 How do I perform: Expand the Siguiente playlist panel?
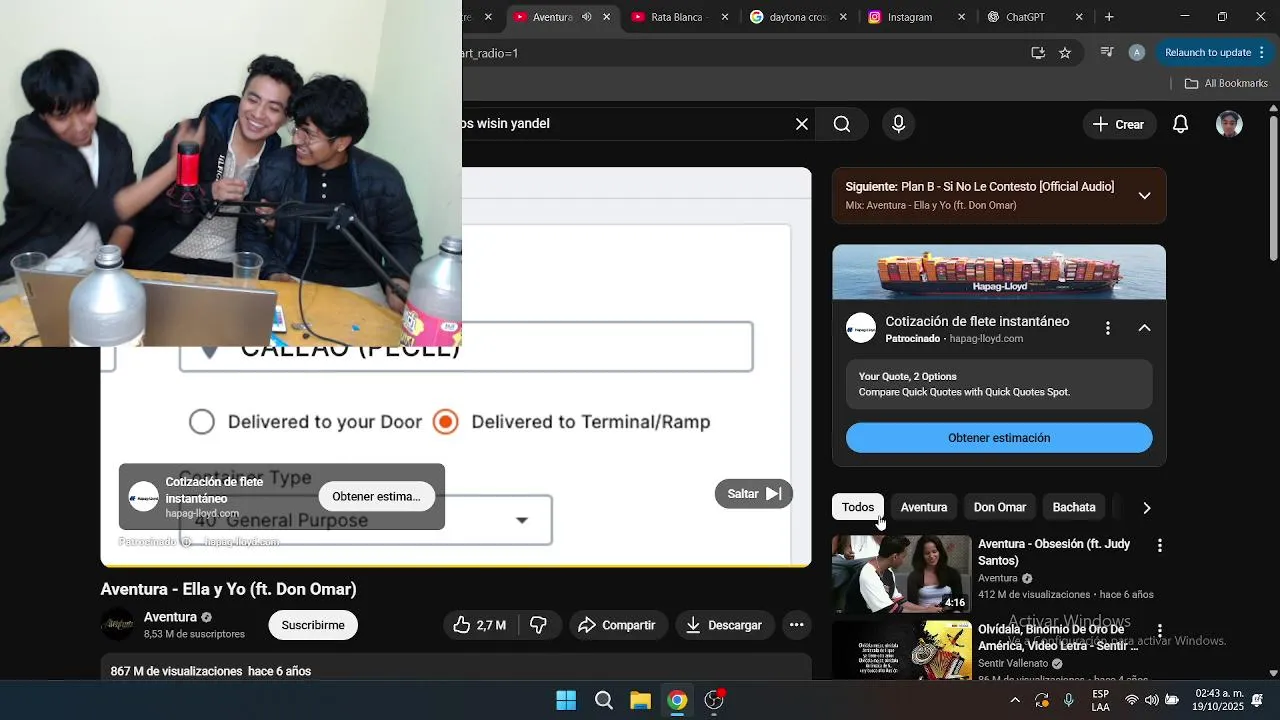[1145, 195]
